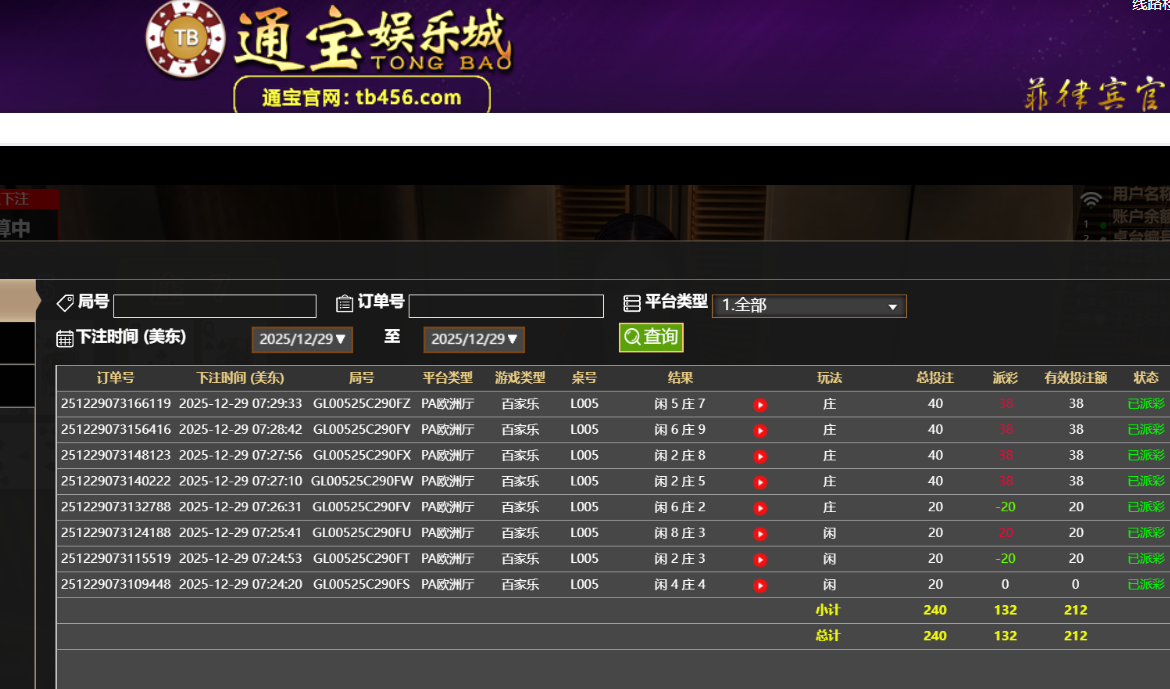Viewport: 1170px width, 689px height.
Task: Open the tb456.com official site link
Action: pos(362,98)
